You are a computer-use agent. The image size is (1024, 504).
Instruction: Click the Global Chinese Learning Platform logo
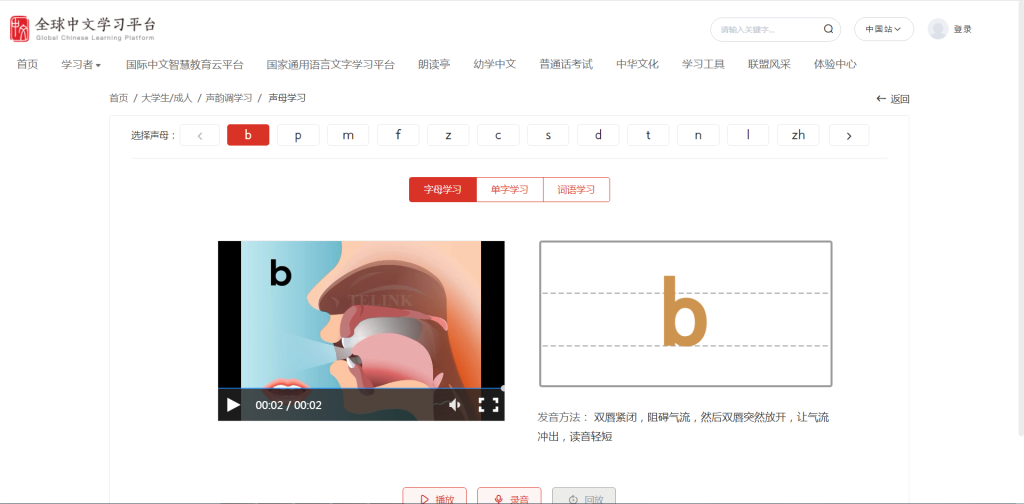[83, 29]
